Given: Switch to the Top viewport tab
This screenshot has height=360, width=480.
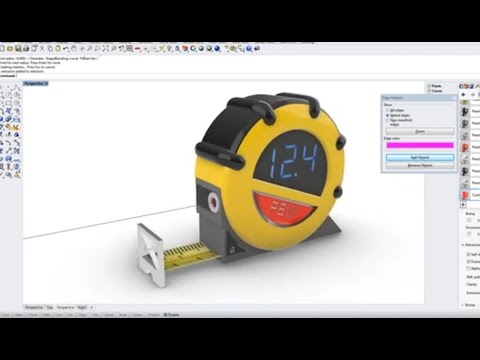Looking at the screenshot, I should pos(50,307).
